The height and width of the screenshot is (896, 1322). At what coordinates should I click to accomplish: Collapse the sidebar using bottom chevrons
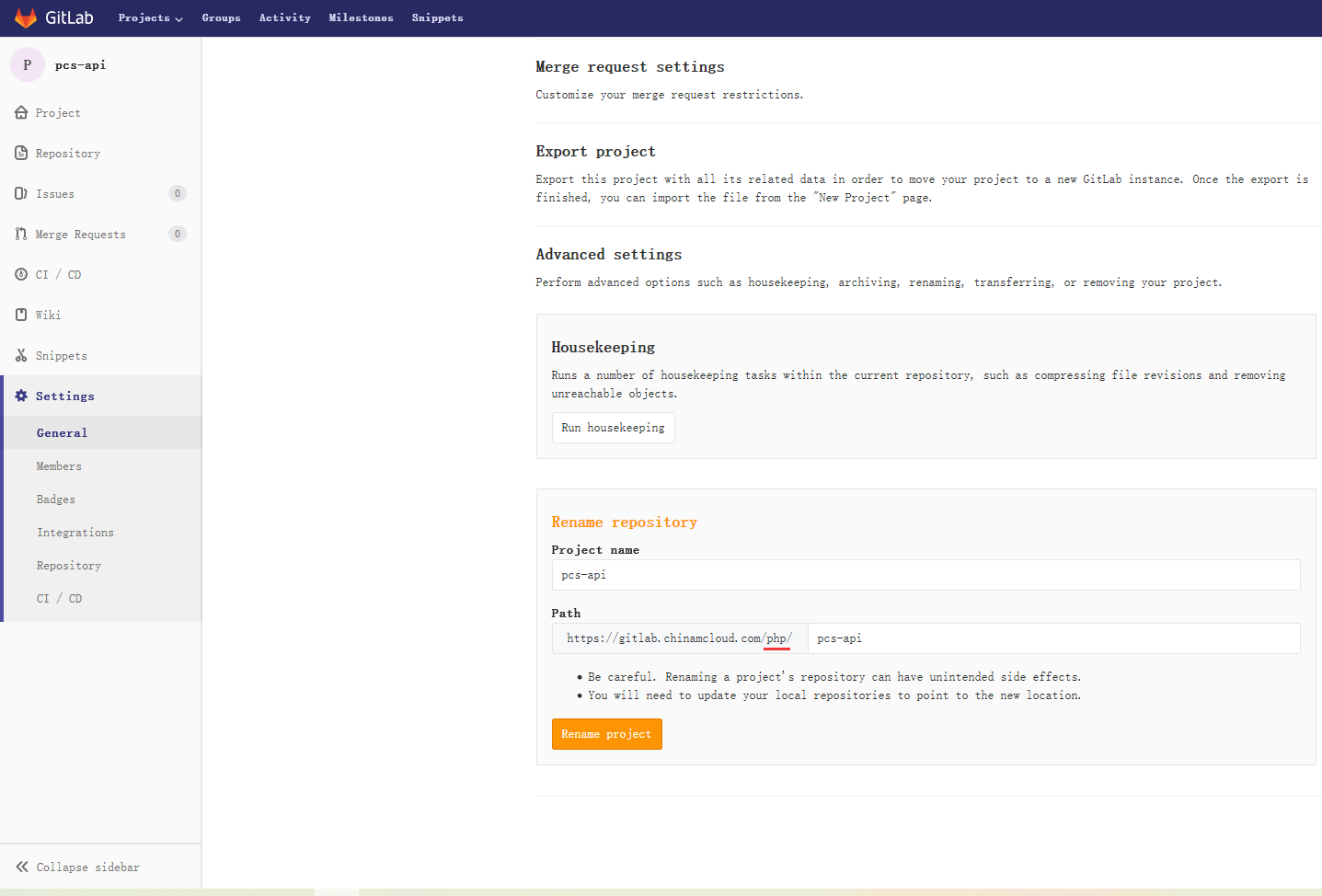coord(22,867)
